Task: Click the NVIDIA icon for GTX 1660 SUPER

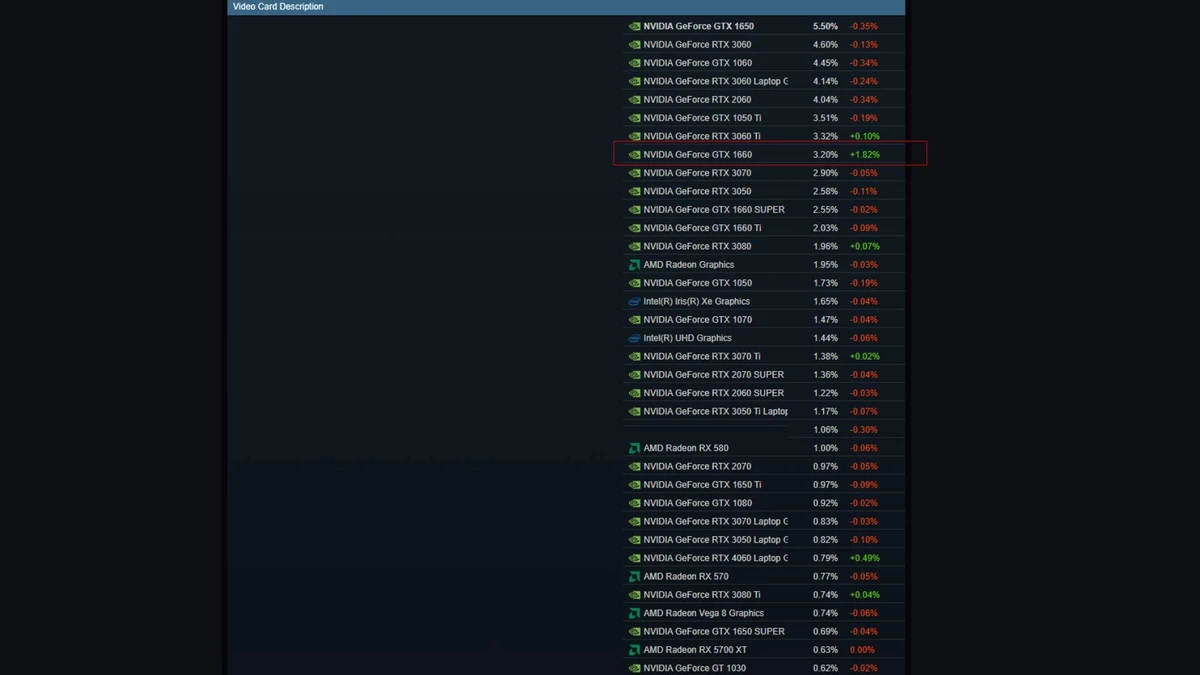Action: click(x=634, y=210)
